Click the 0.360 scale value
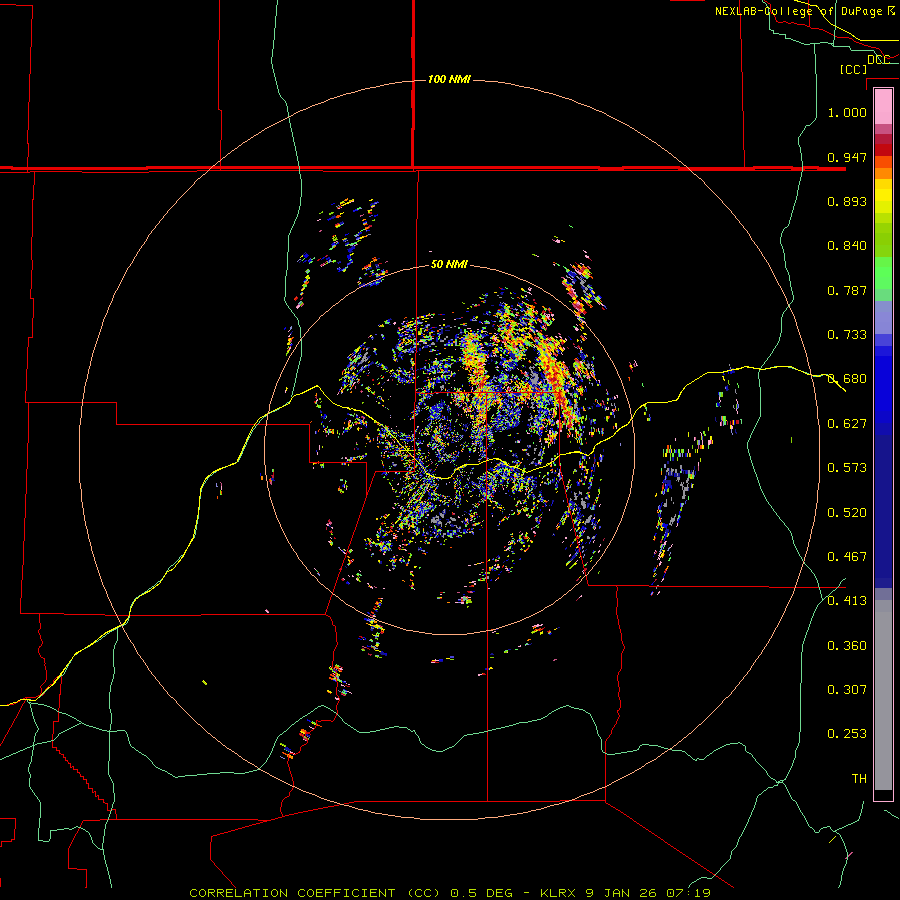The width and height of the screenshot is (900, 900). tap(847, 646)
